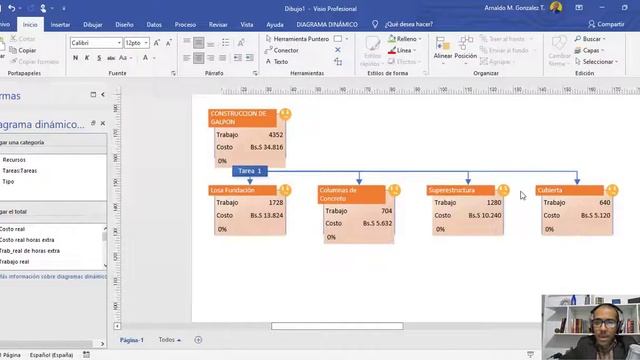Select the text block tool icon
The height and width of the screenshot is (360, 640).
[338, 62]
